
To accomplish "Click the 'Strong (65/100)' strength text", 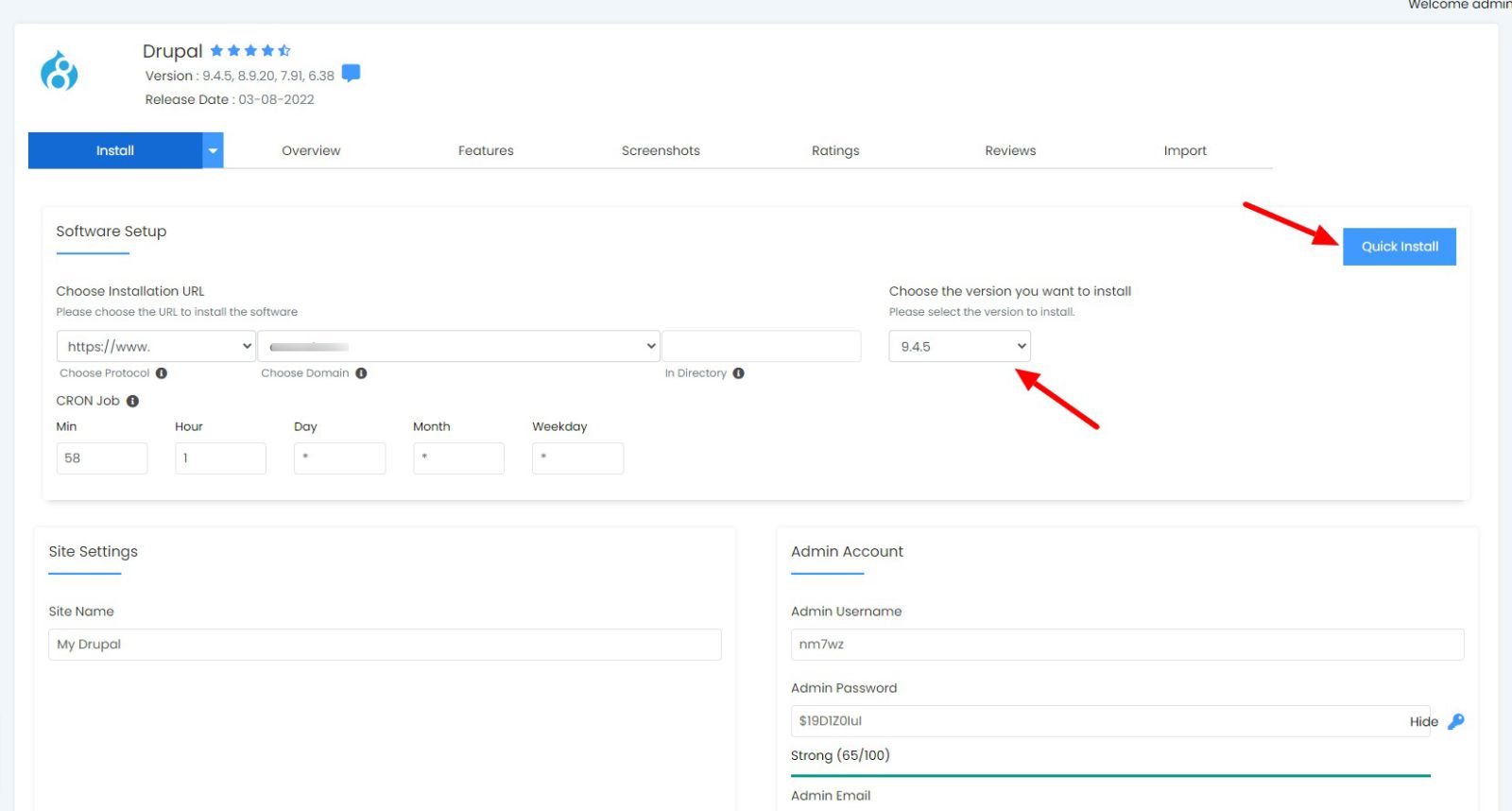I will pyautogui.click(x=840, y=755).
